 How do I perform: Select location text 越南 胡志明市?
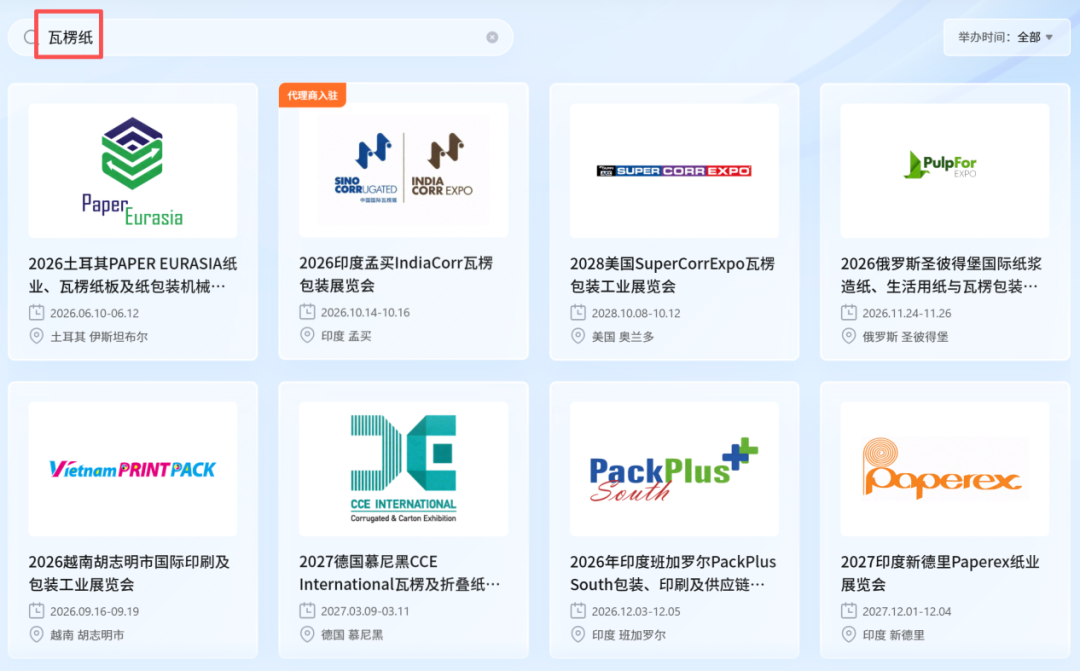tap(87, 635)
